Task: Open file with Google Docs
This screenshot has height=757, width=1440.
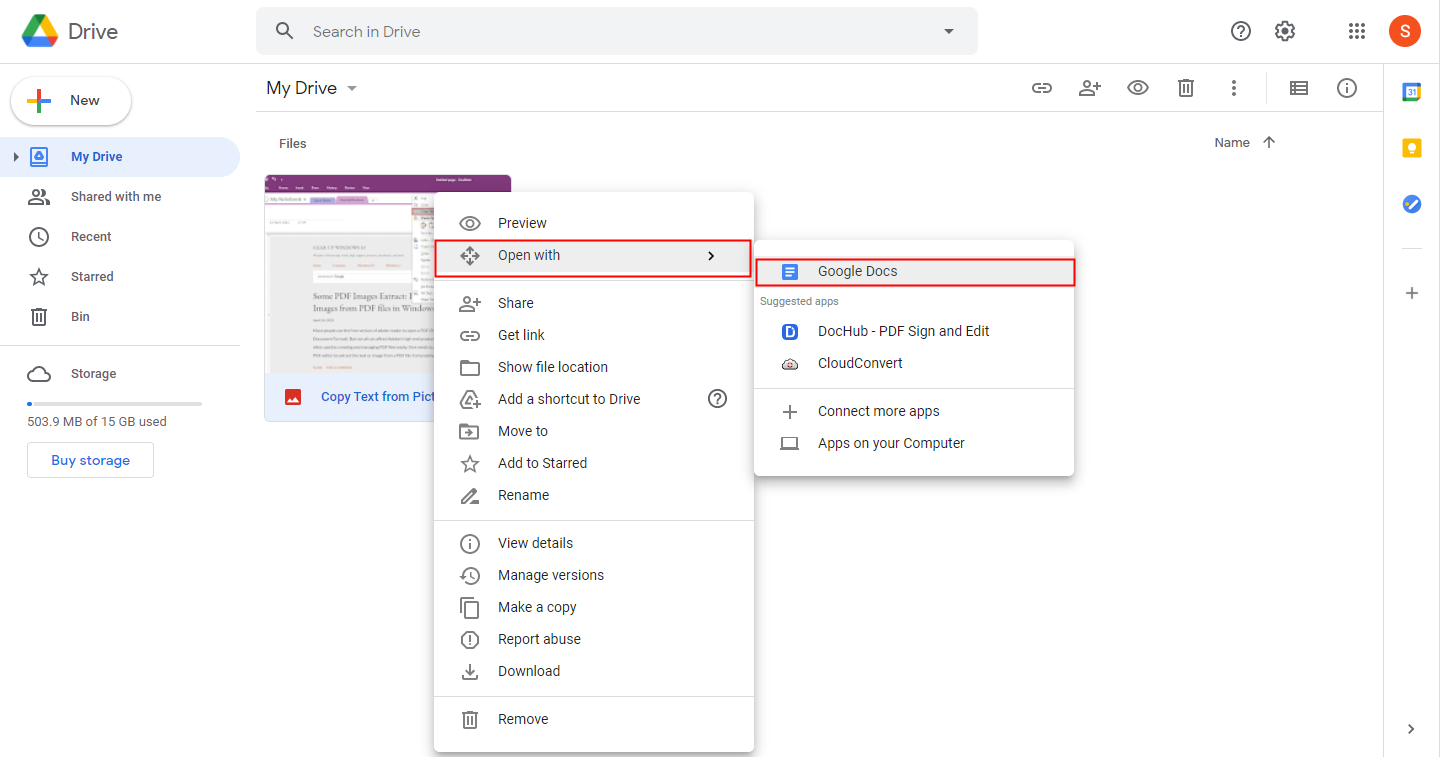Action: pos(914,272)
